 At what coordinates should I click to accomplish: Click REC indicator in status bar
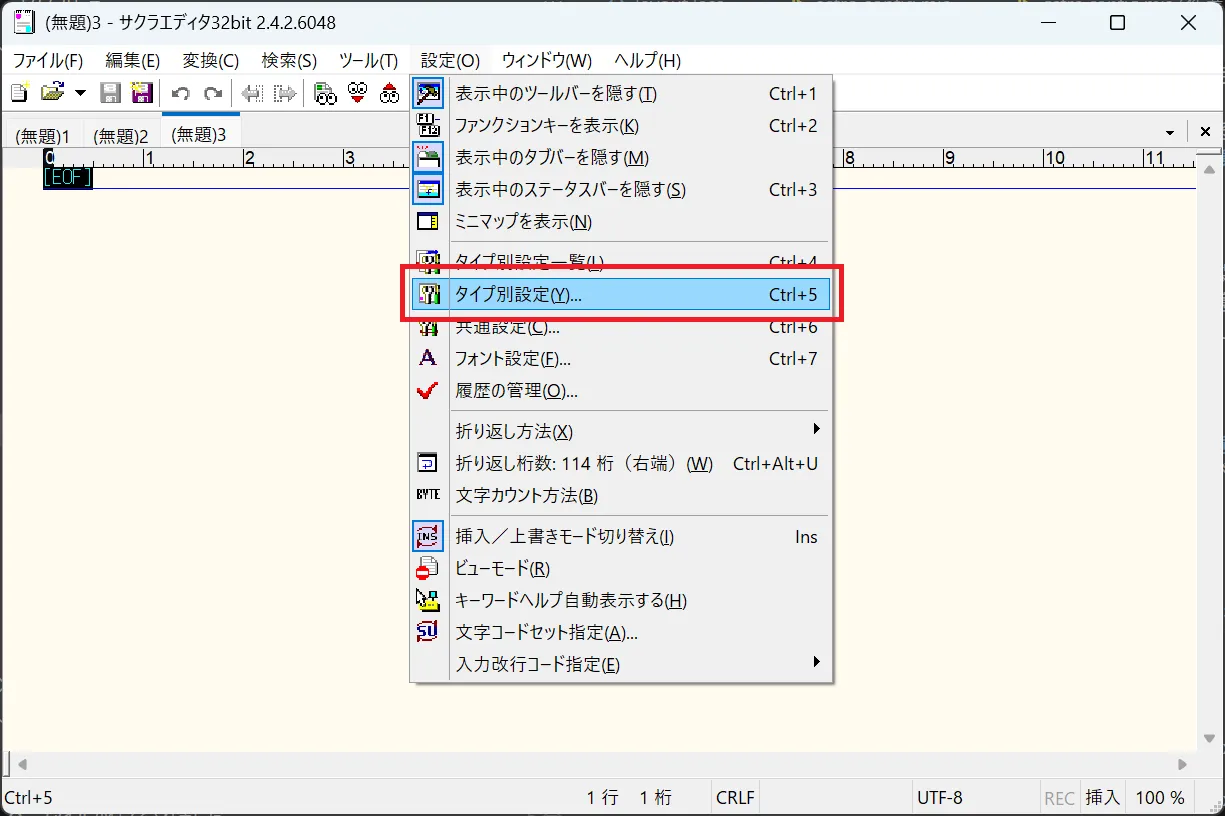click(1059, 798)
